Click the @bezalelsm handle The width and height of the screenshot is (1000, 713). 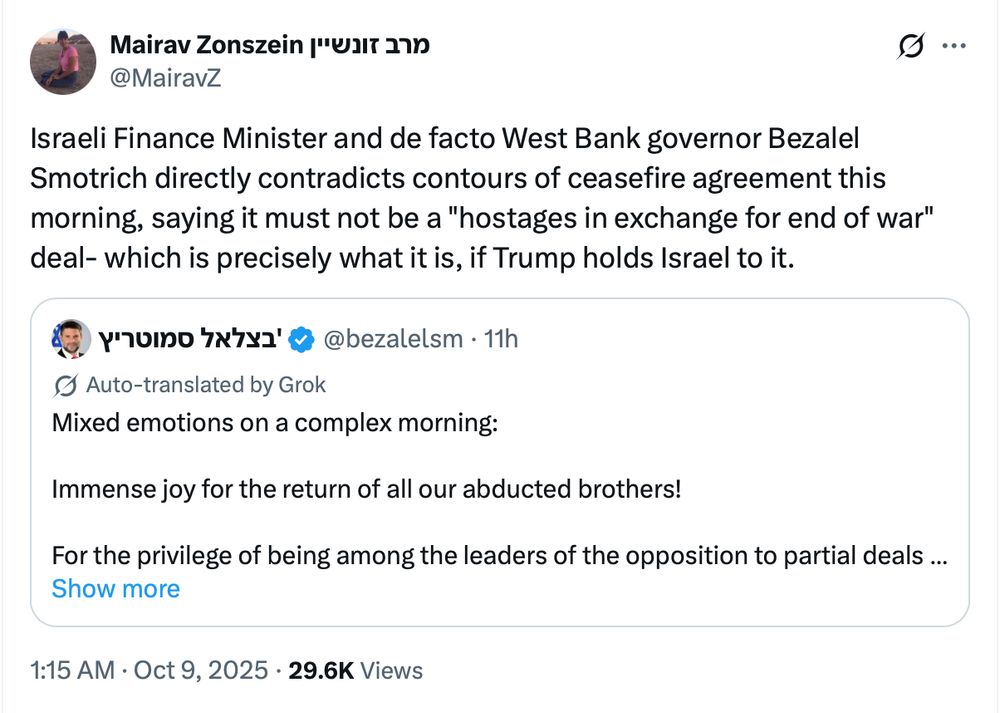(x=392, y=340)
